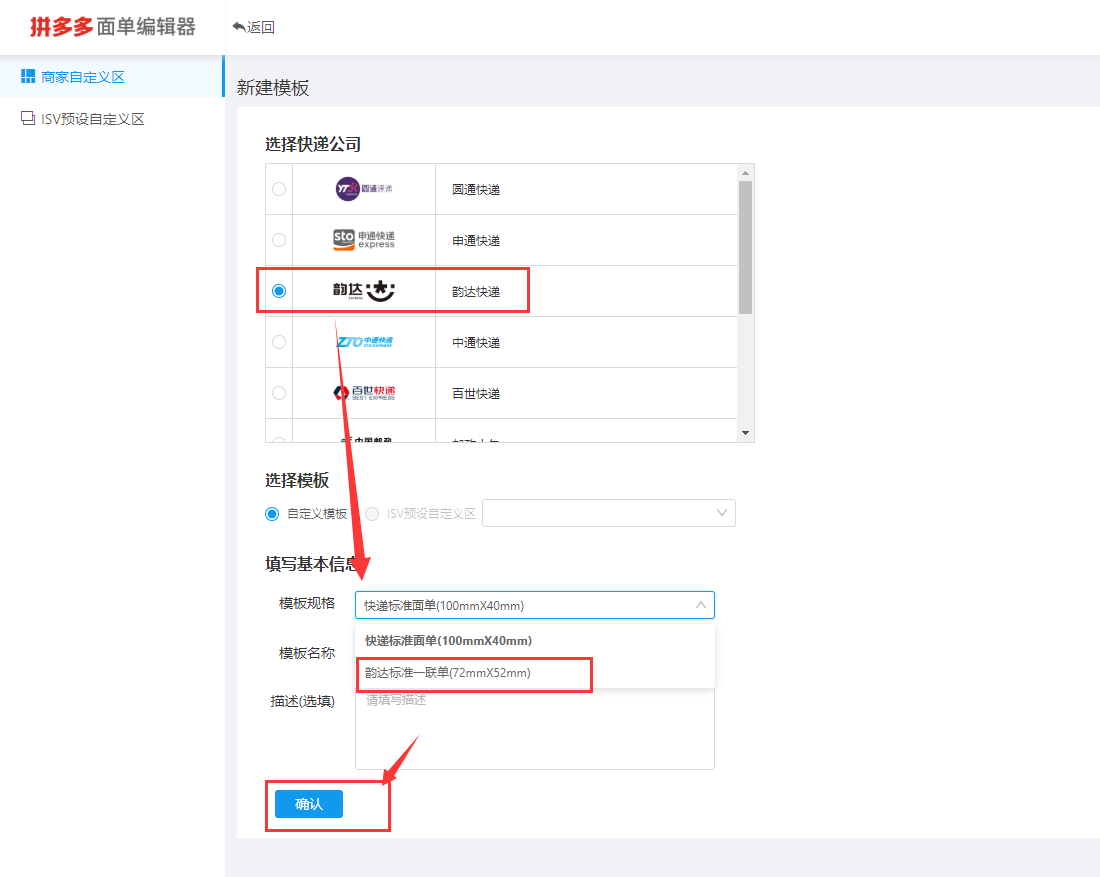Click the STO 申通 express logo
Viewport: 1100px width, 877px height.
tap(364, 240)
